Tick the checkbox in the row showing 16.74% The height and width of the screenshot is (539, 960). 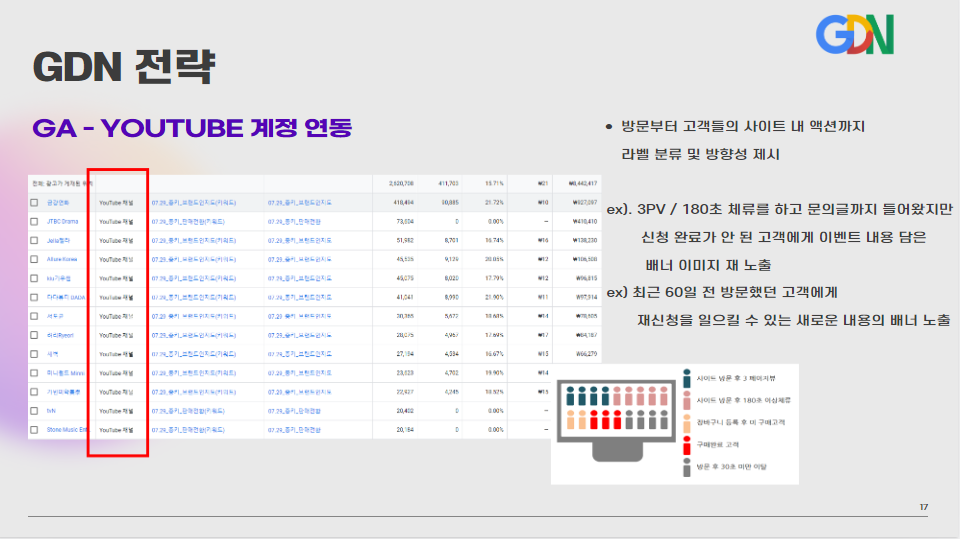34,241
